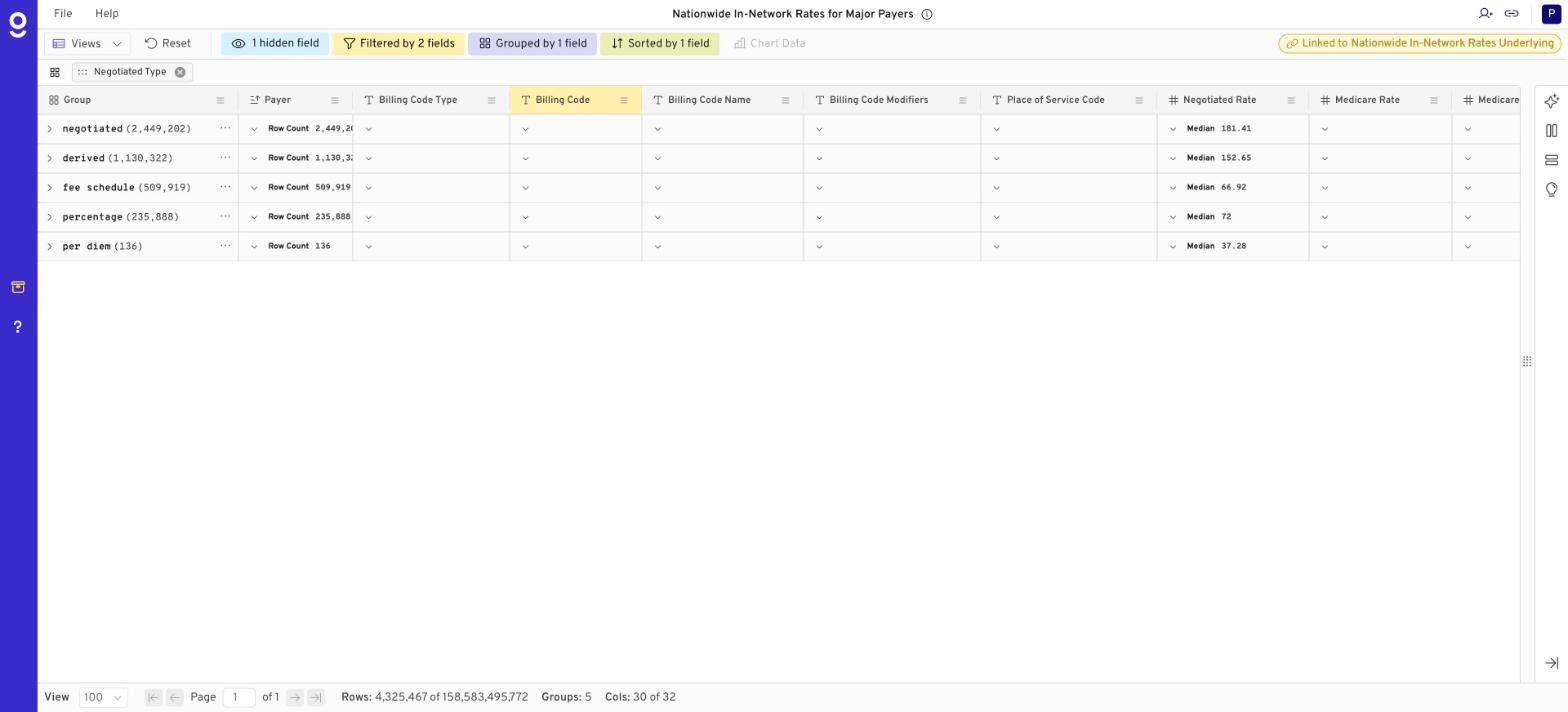The width and height of the screenshot is (1568, 712).
Task: Open Billing Code Name column menu
Action: click(x=785, y=100)
